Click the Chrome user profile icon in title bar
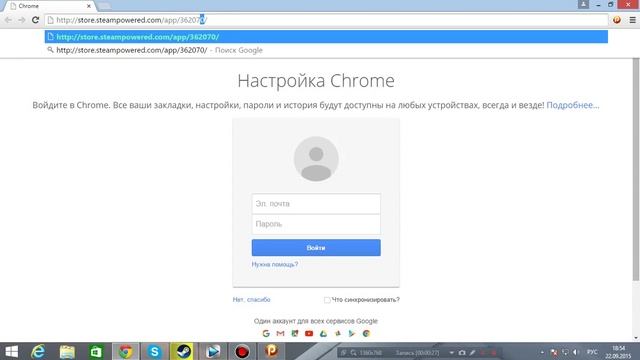Viewport: 640px width, 360px height. click(x=583, y=4)
